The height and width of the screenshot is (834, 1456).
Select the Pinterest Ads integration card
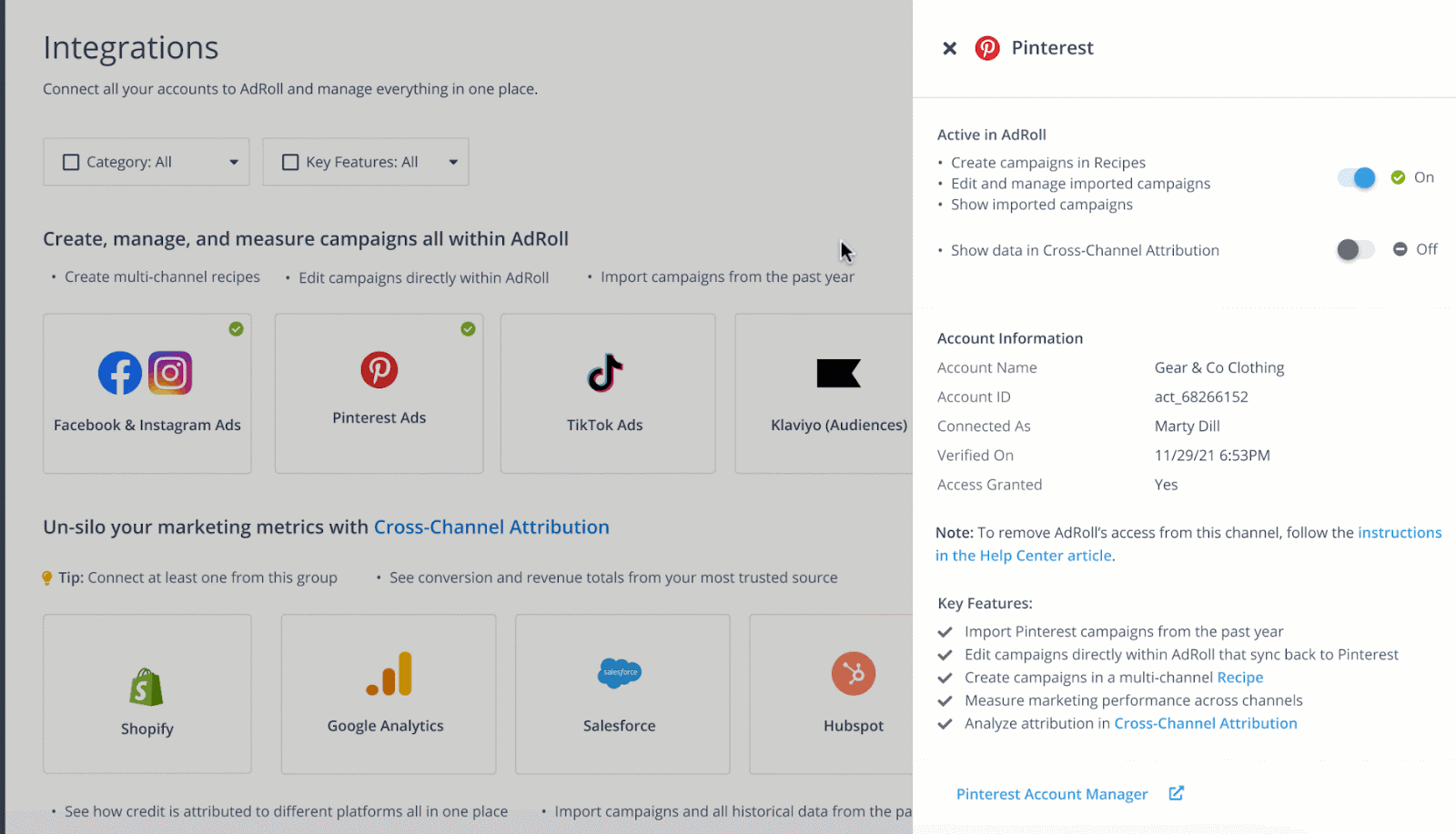379,394
